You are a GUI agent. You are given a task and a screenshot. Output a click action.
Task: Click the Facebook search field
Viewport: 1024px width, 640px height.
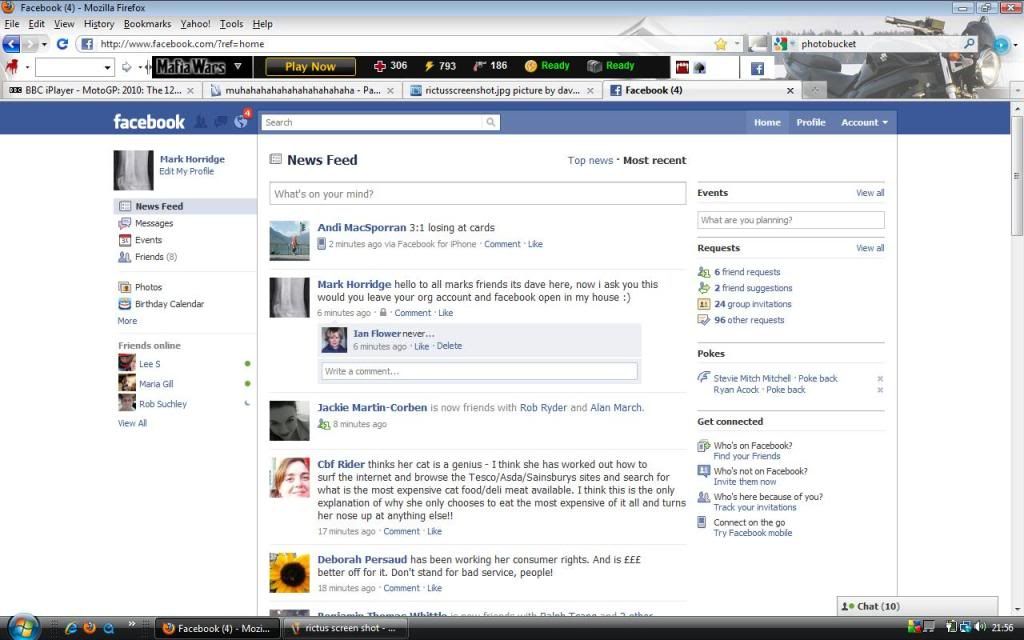[372, 122]
